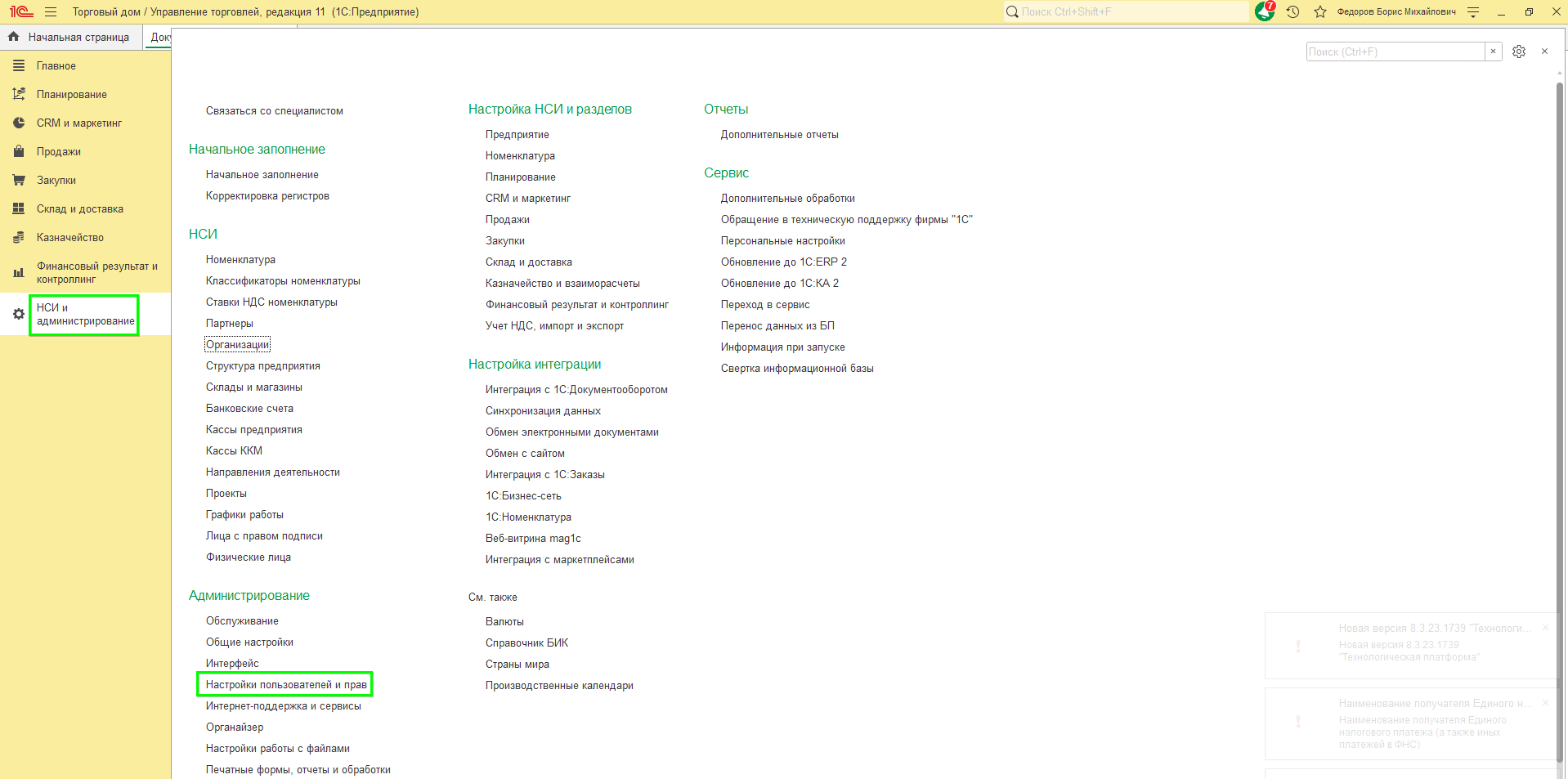Open Ставки НДС номенклатуры
The height and width of the screenshot is (779, 1568).
[271, 302]
